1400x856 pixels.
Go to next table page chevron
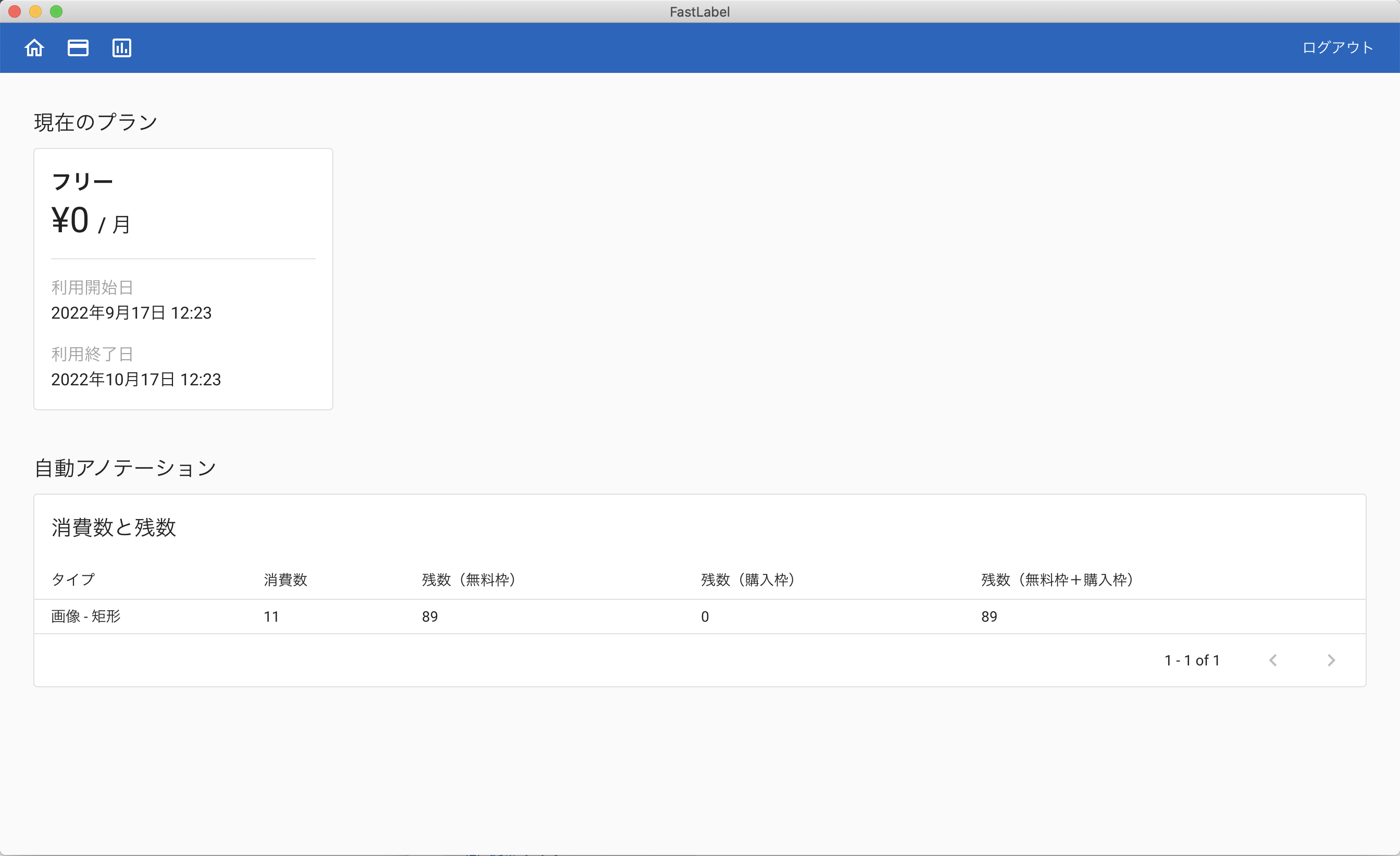point(1331,660)
